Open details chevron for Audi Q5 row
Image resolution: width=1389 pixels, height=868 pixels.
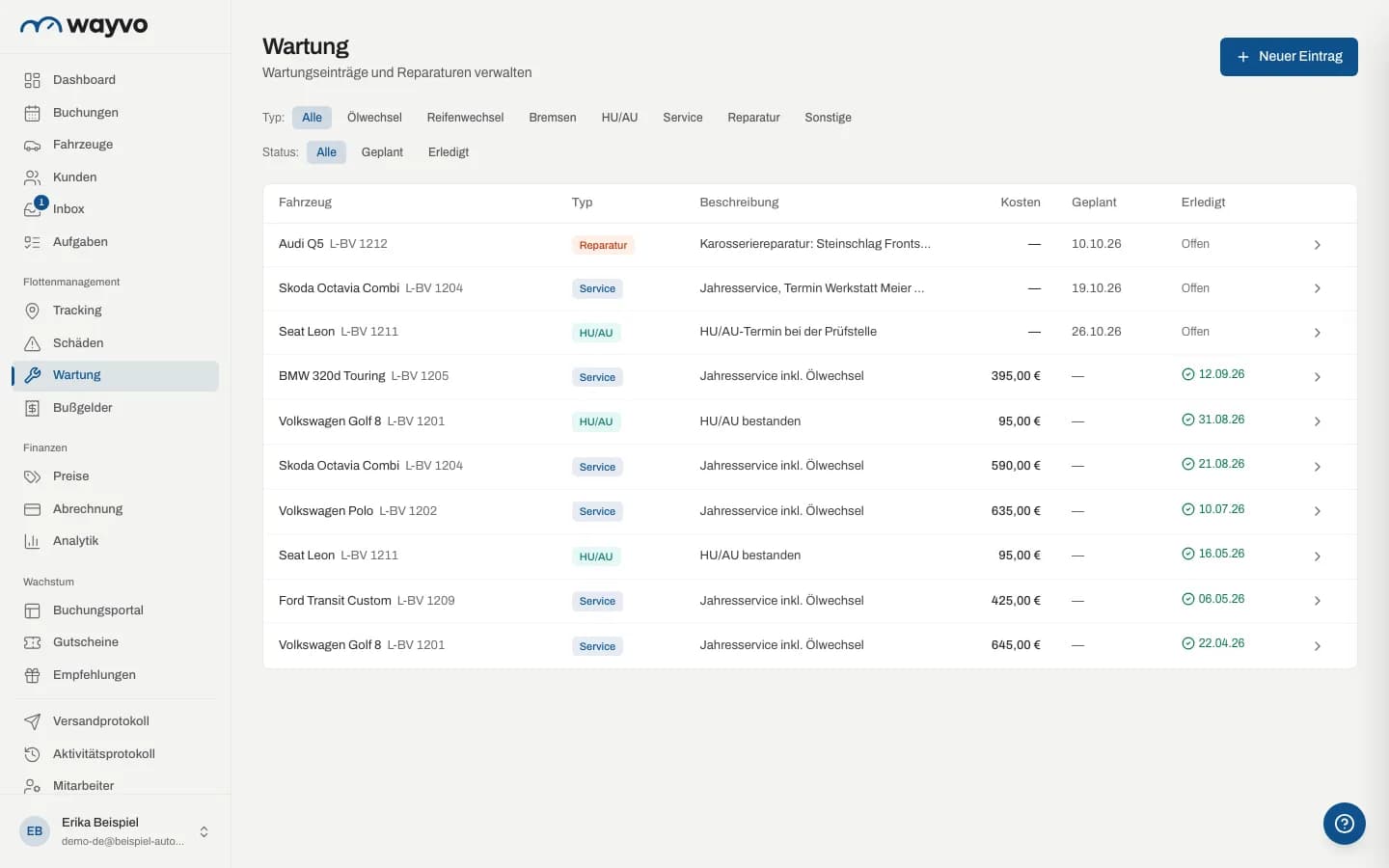coord(1318,245)
